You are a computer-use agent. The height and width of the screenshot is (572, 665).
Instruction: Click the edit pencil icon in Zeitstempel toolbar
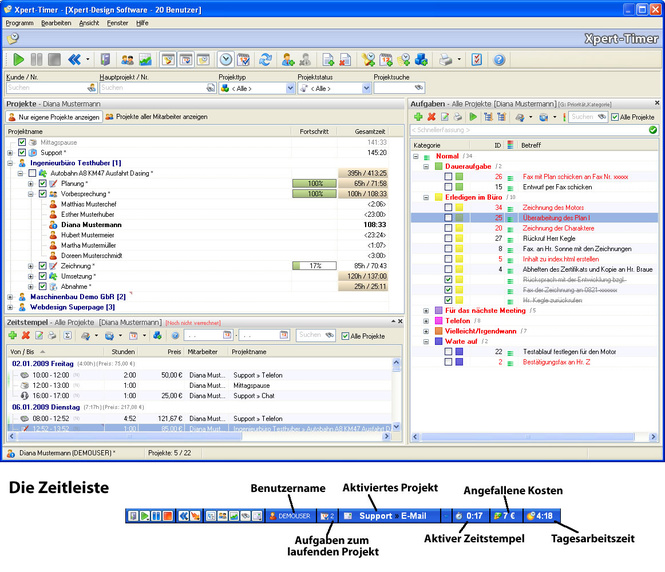[x=39, y=335]
